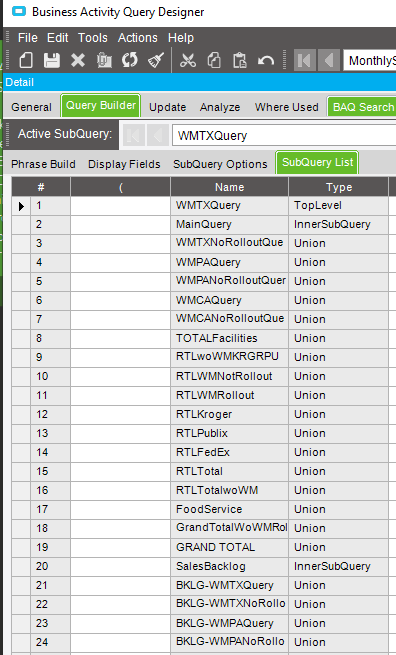Select the RTLFedEx name cell
The image size is (396, 655).
pyautogui.click(x=229, y=453)
